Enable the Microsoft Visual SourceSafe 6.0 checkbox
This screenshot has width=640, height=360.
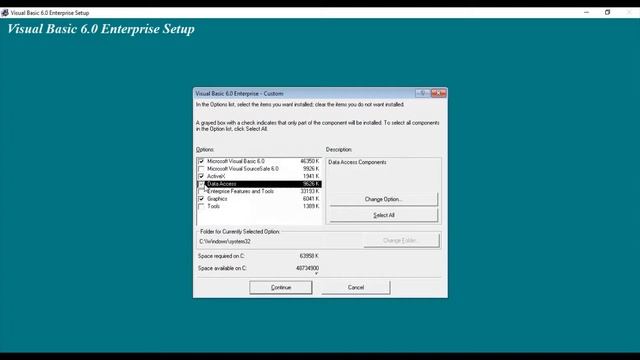tap(201, 169)
